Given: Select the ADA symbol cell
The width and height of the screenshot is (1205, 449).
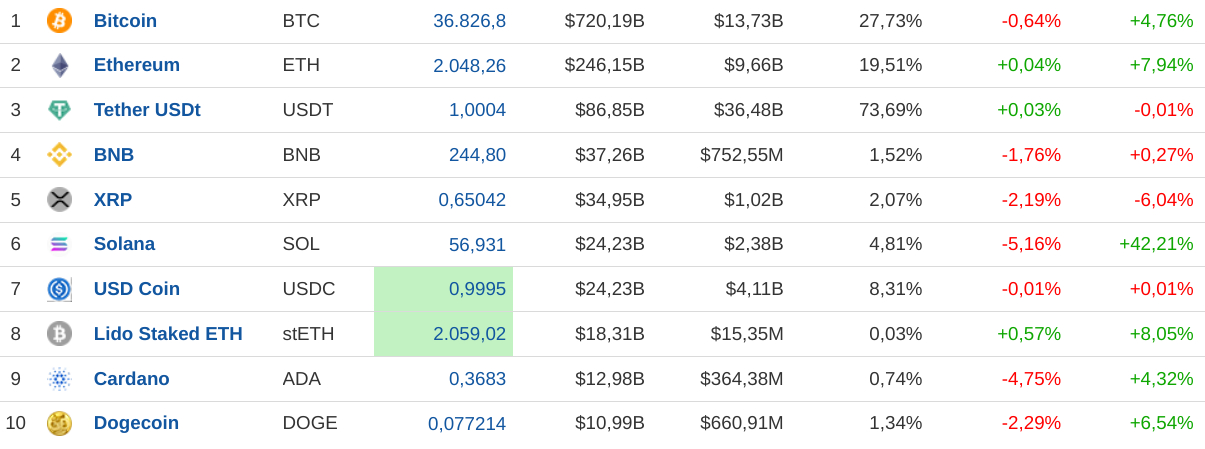Looking at the screenshot, I should 302,379.
